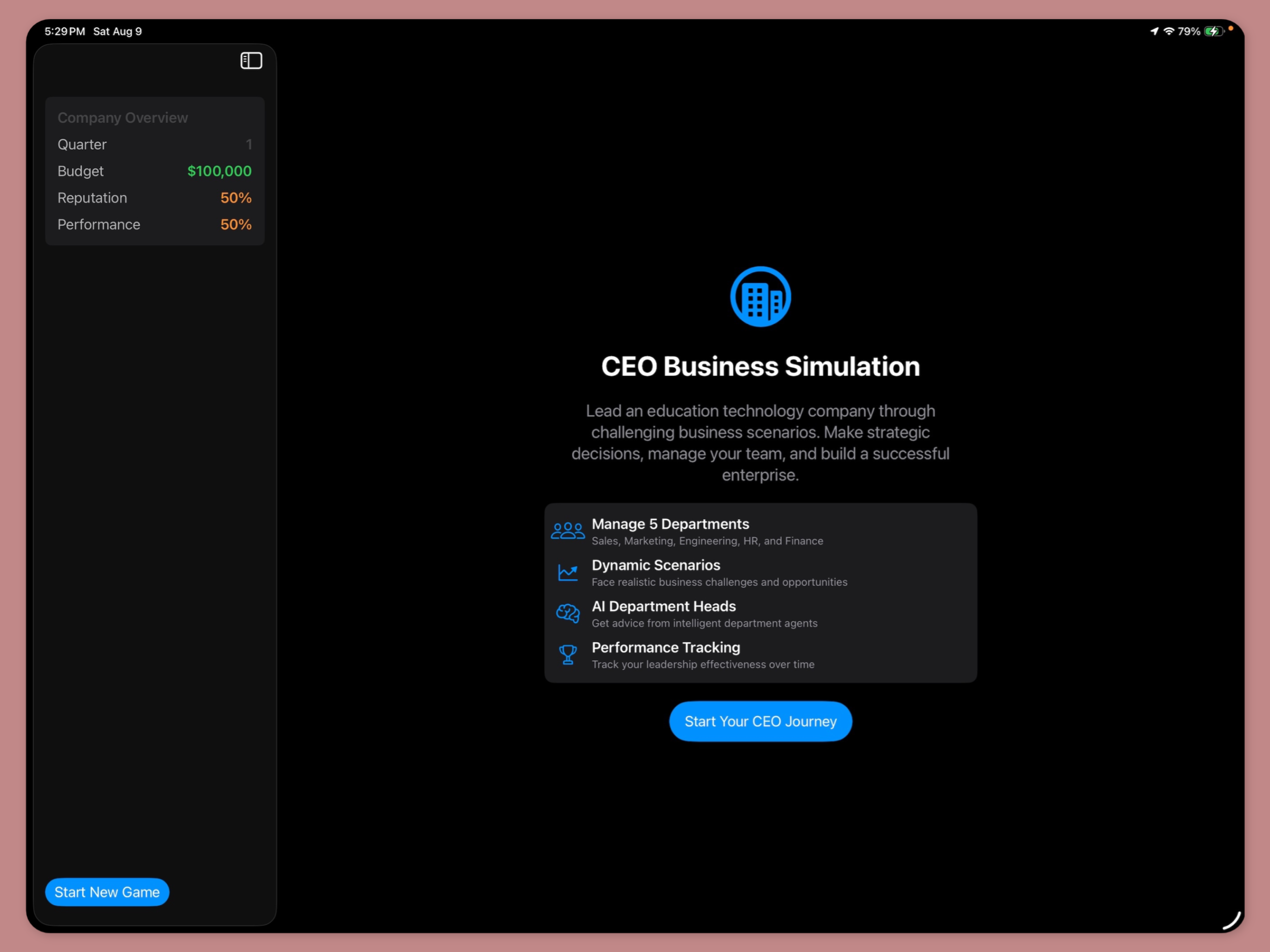This screenshot has width=1270, height=952.
Task: Select the Performance row label
Action: click(99, 225)
